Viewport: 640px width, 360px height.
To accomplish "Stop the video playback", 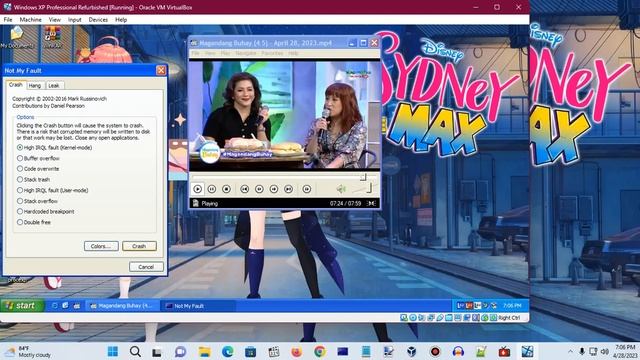I will click(227, 189).
